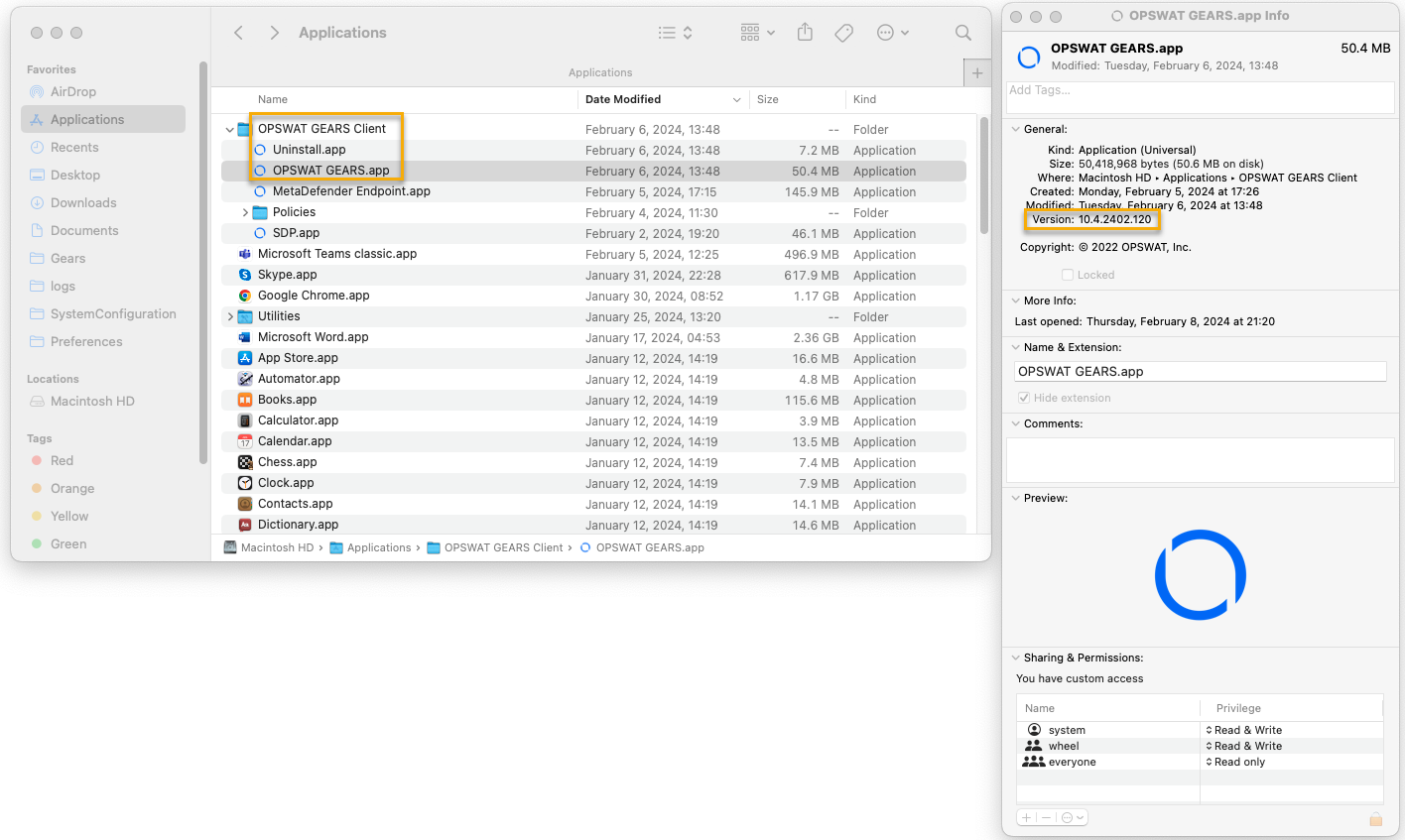Select Applications in the sidebar
Viewport: 1405px width, 840px height.
point(103,119)
